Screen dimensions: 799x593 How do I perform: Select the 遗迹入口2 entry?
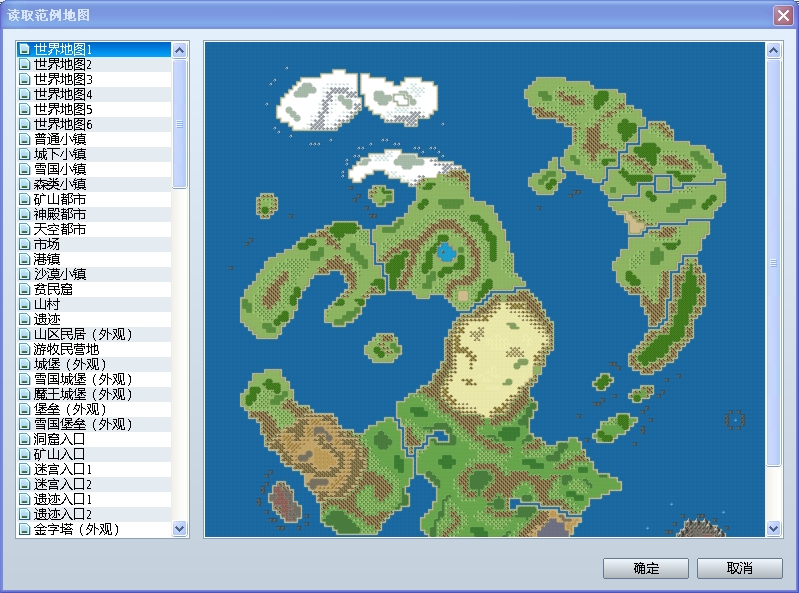94,514
